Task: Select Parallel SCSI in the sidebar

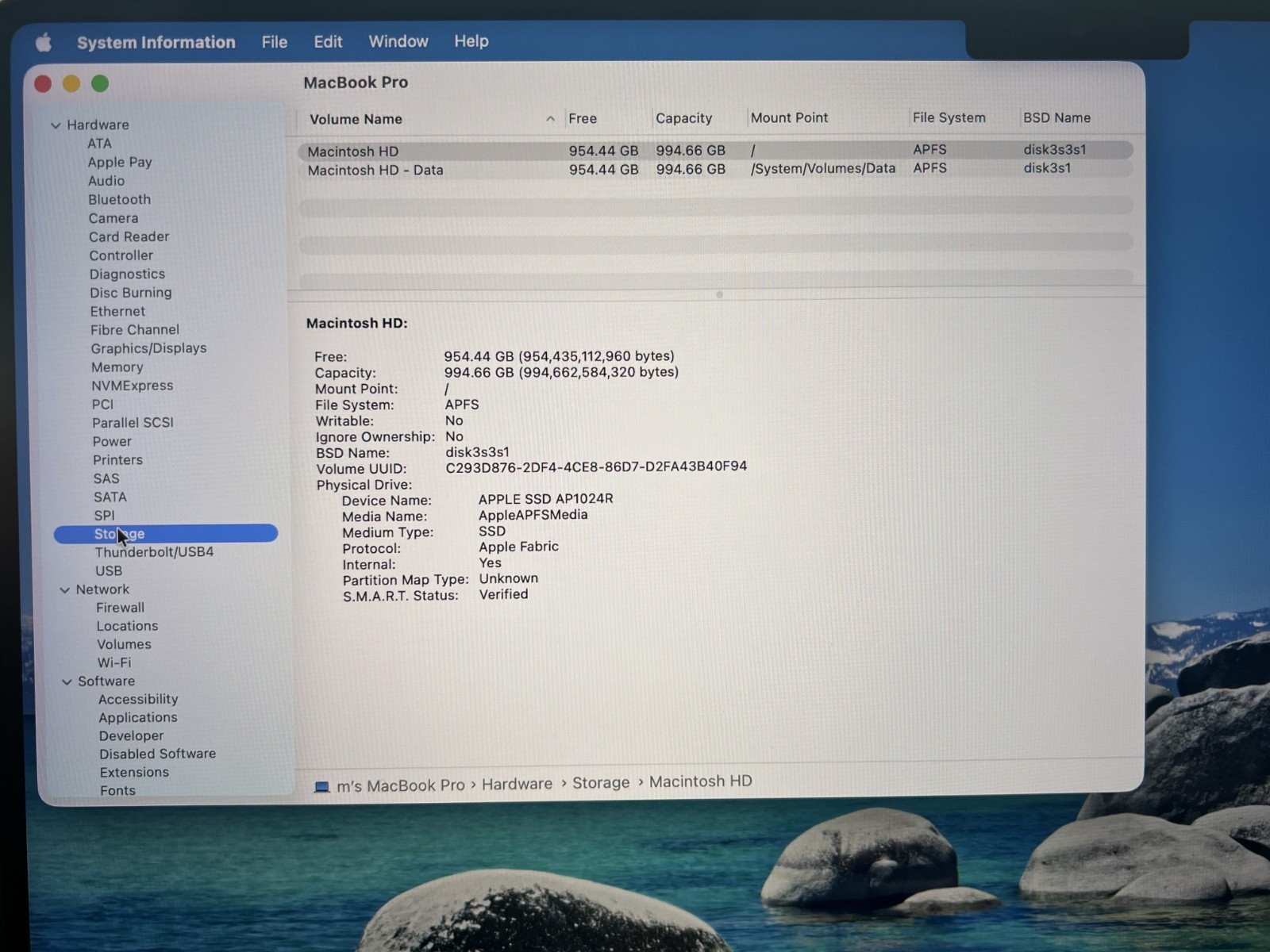Action: point(133,423)
